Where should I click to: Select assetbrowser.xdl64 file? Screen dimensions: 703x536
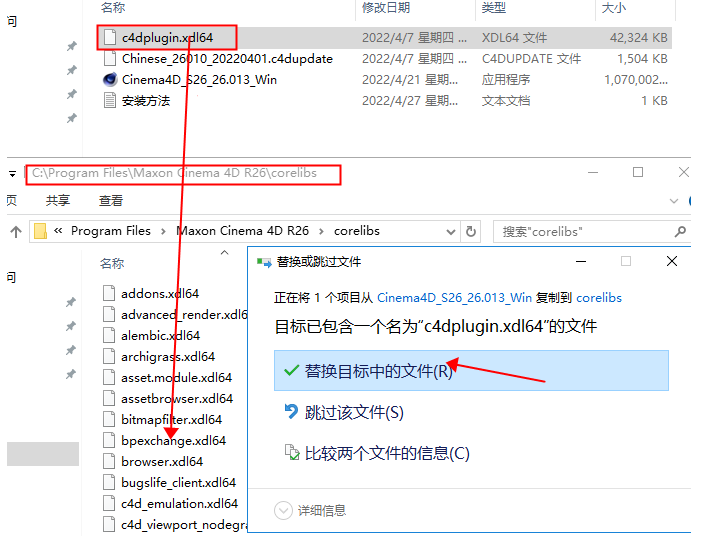177,399
